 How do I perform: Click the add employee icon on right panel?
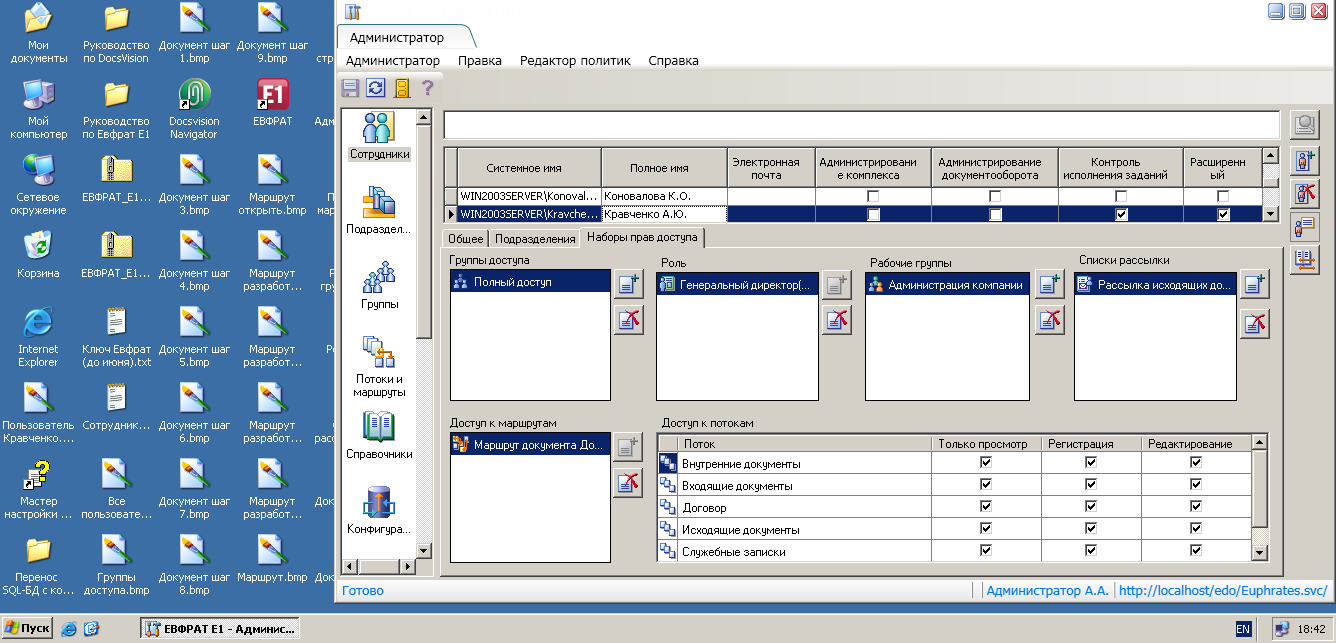tap(1304, 159)
